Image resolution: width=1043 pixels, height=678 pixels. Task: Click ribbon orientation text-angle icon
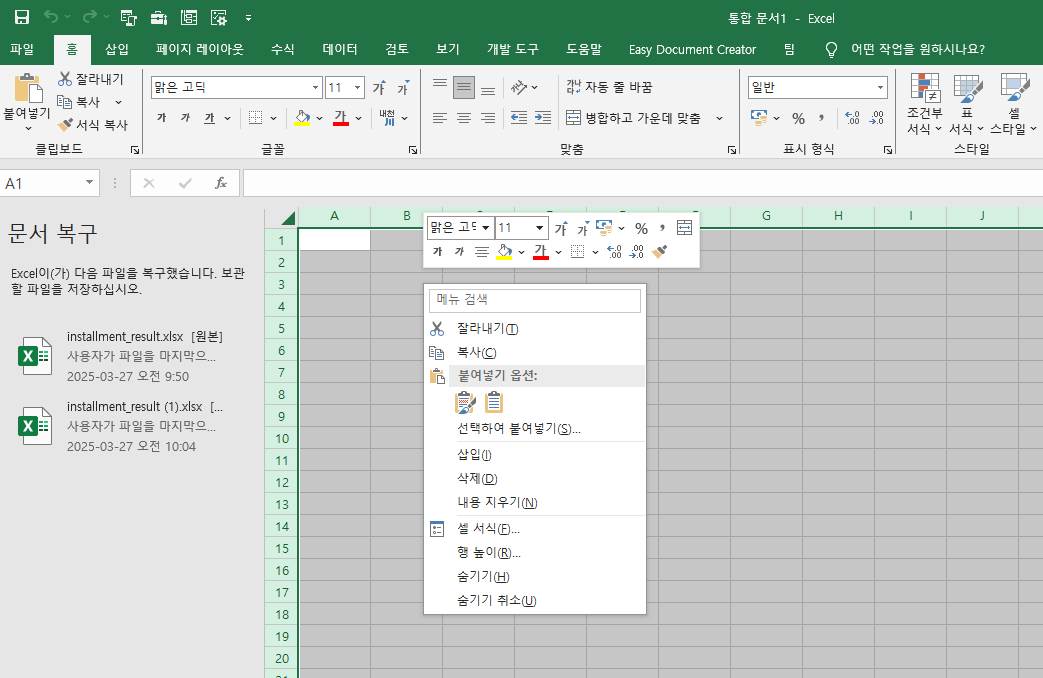point(519,87)
